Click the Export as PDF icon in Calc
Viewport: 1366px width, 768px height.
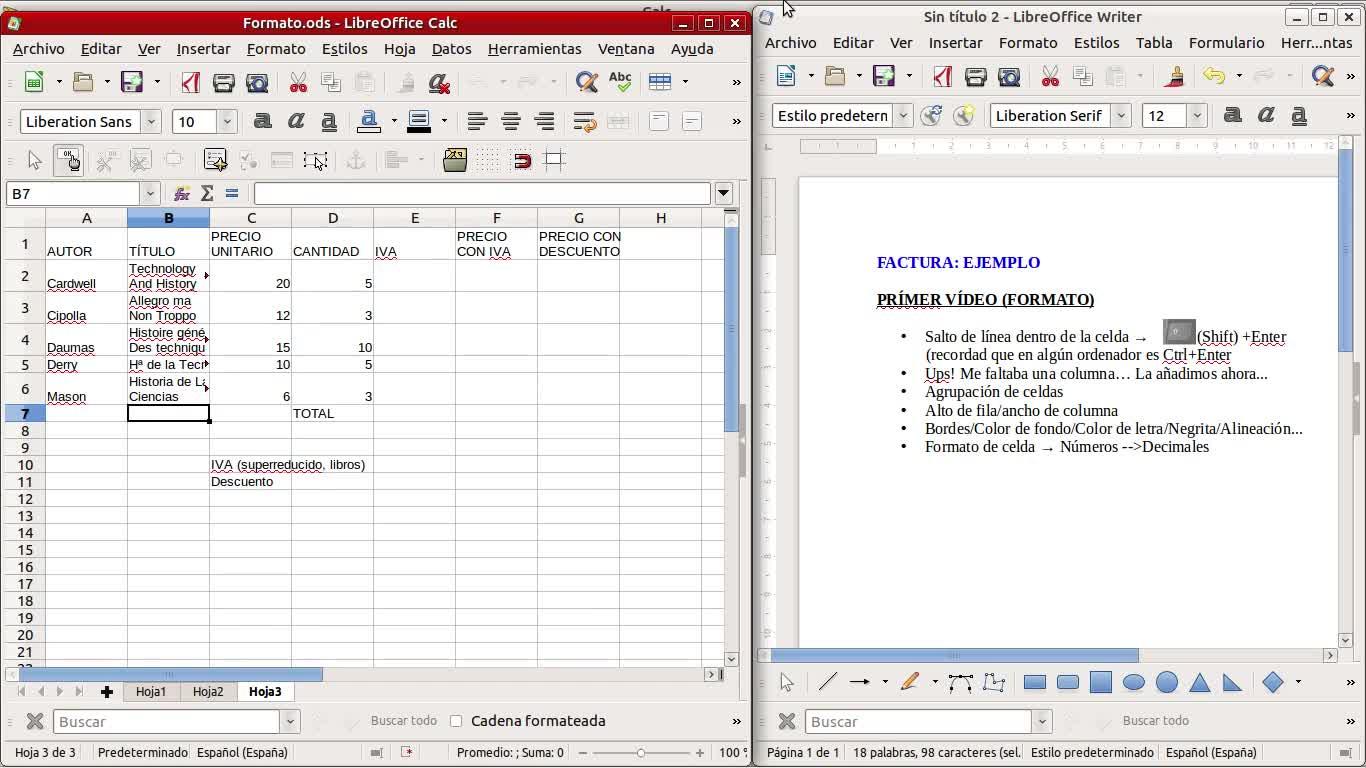coord(190,82)
